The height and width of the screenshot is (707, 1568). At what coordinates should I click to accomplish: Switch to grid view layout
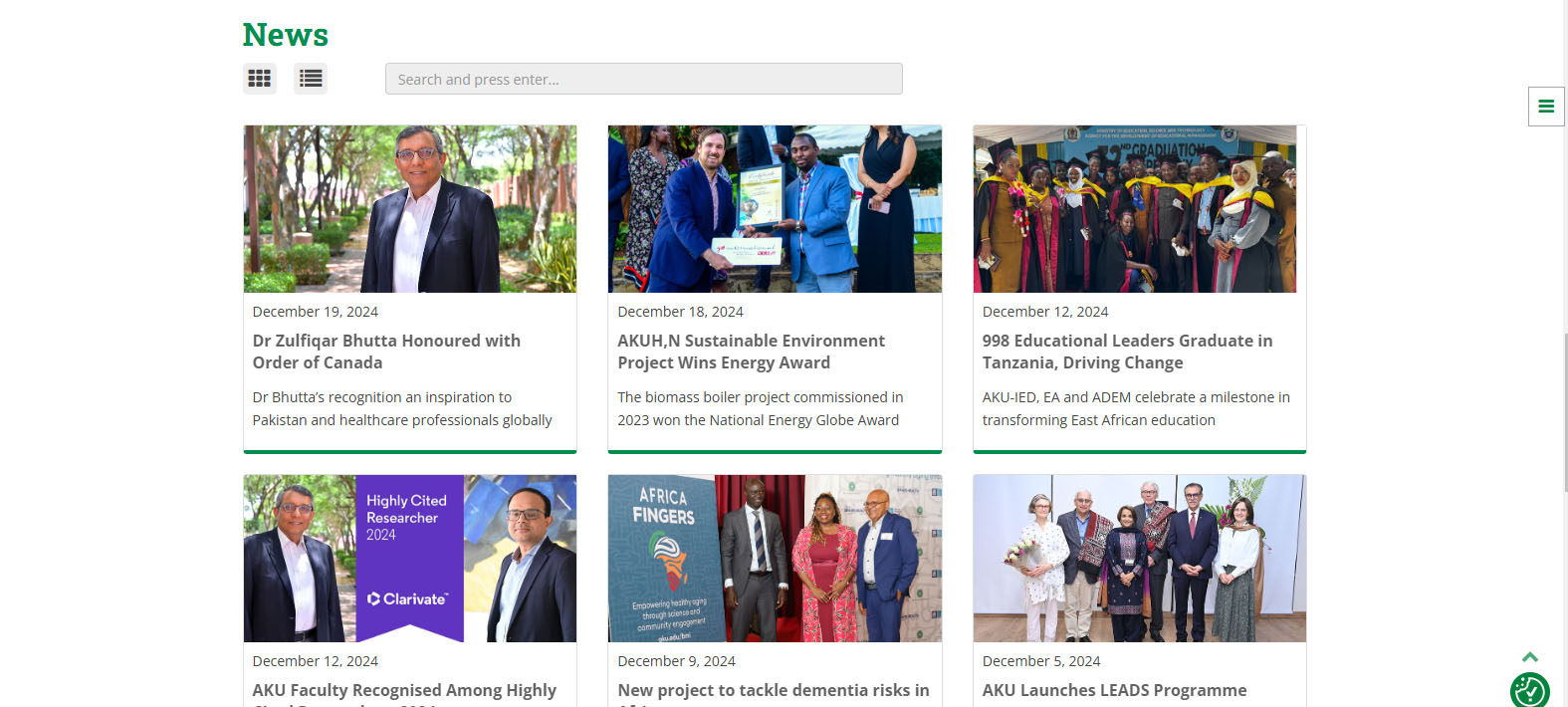click(x=260, y=78)
